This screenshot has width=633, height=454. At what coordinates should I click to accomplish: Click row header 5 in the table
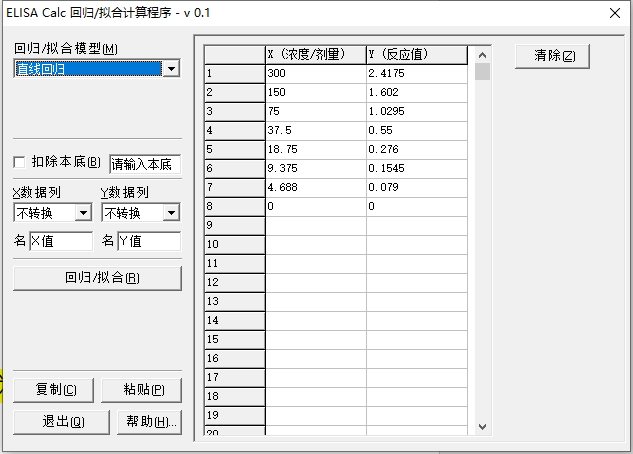click(235, 150)
